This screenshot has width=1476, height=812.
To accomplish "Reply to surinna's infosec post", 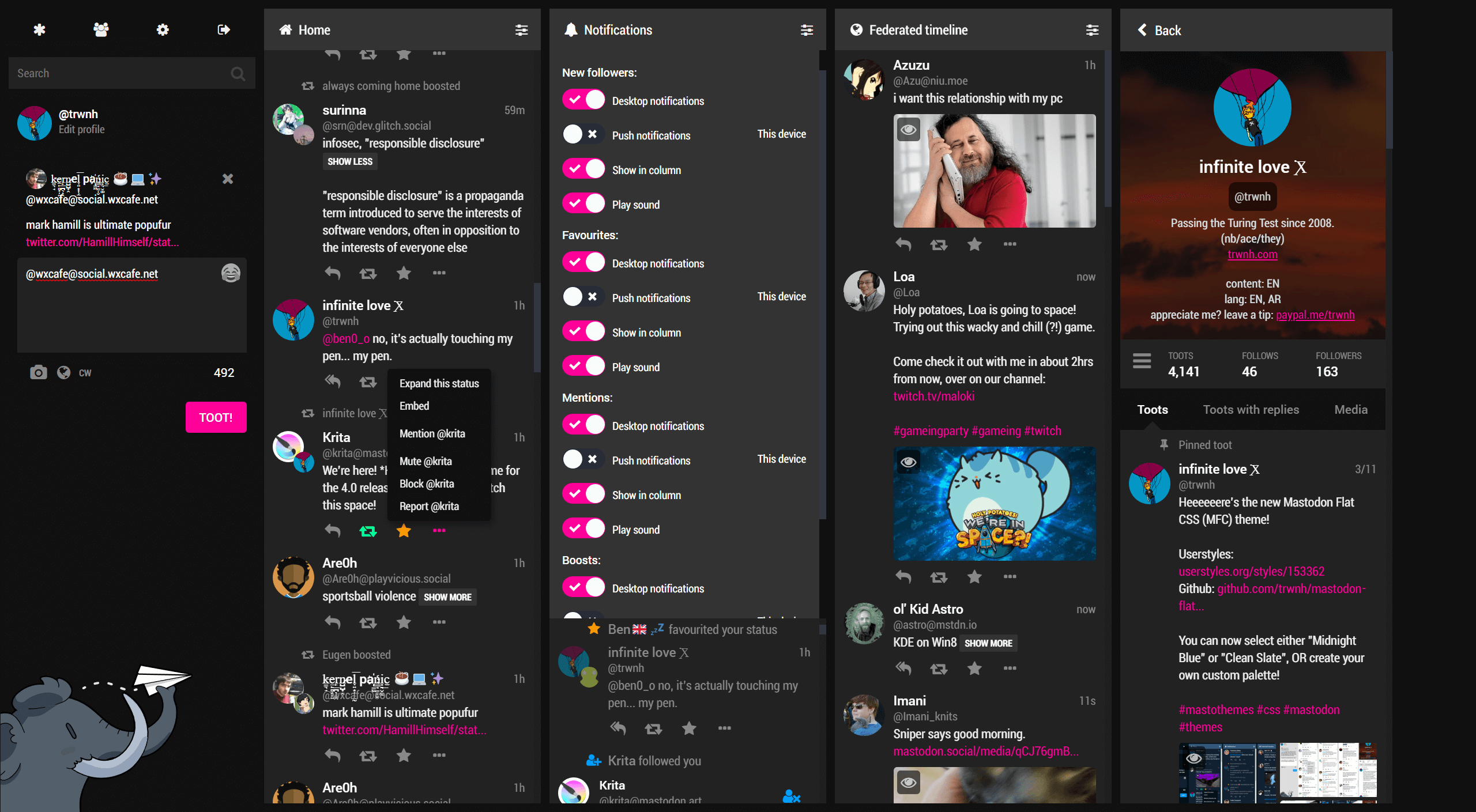I will pyautogui.click(x=333, y=273).
